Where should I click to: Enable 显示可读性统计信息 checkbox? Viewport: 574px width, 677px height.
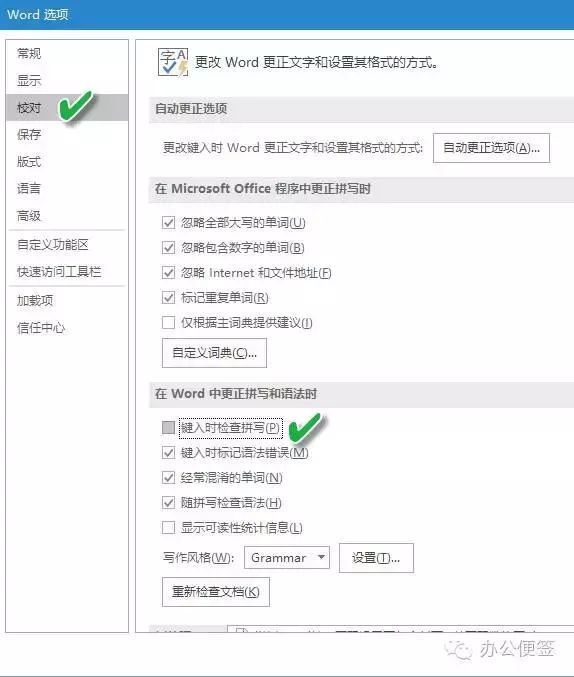tap(168, 528)
